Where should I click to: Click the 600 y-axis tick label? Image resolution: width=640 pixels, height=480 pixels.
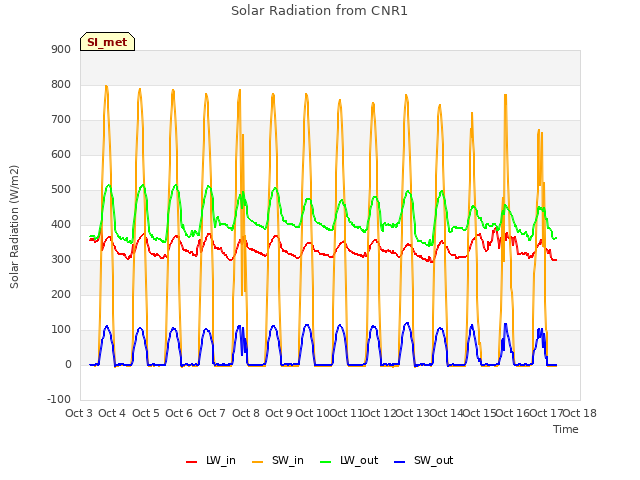click(61, 155)
